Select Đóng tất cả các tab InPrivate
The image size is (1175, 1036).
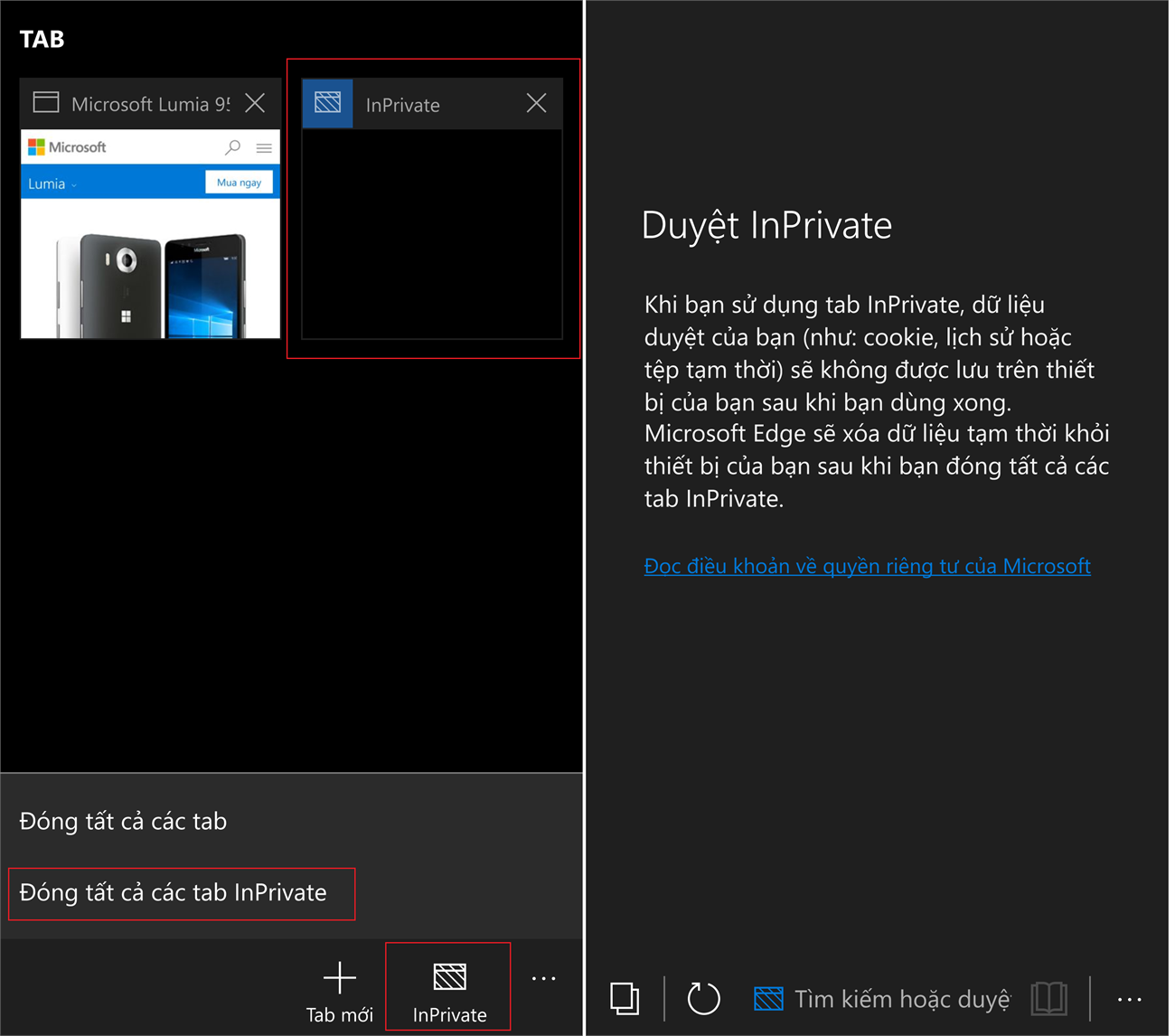(x=174, y=893)
